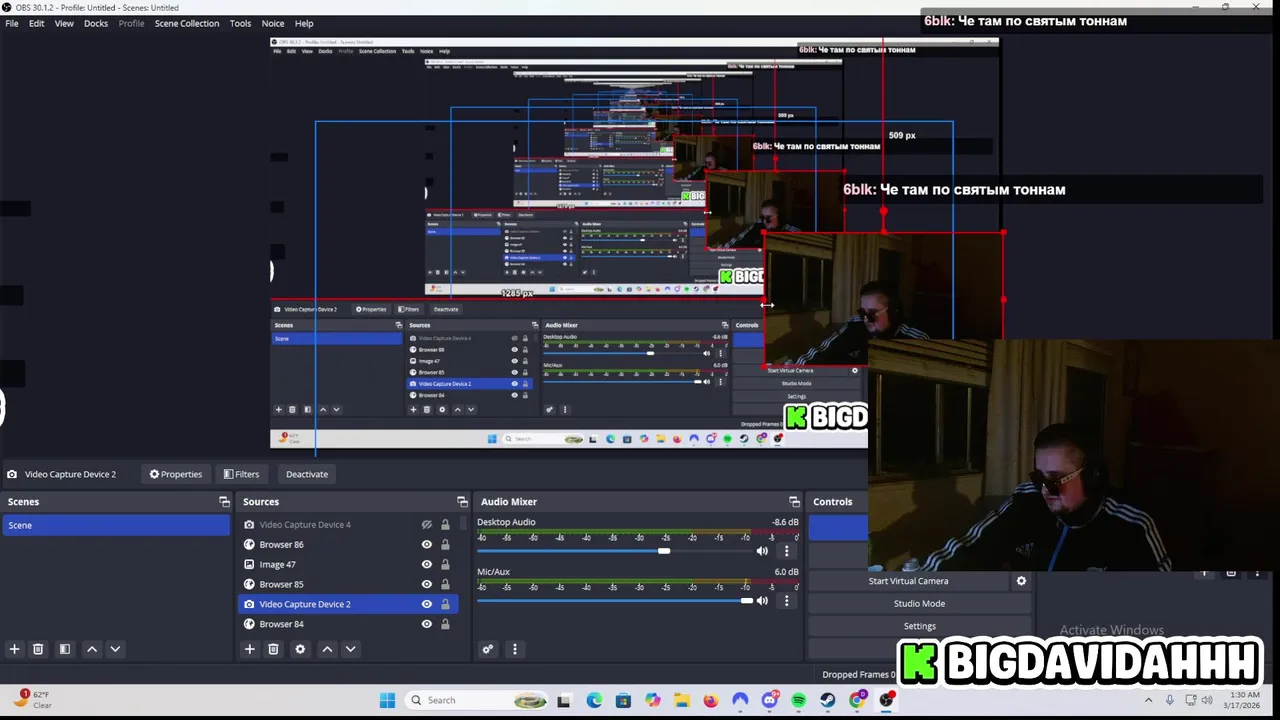Open Discord from taskbar
The width and height of the screenshot is (1280, 720).
tap(769, 700)
